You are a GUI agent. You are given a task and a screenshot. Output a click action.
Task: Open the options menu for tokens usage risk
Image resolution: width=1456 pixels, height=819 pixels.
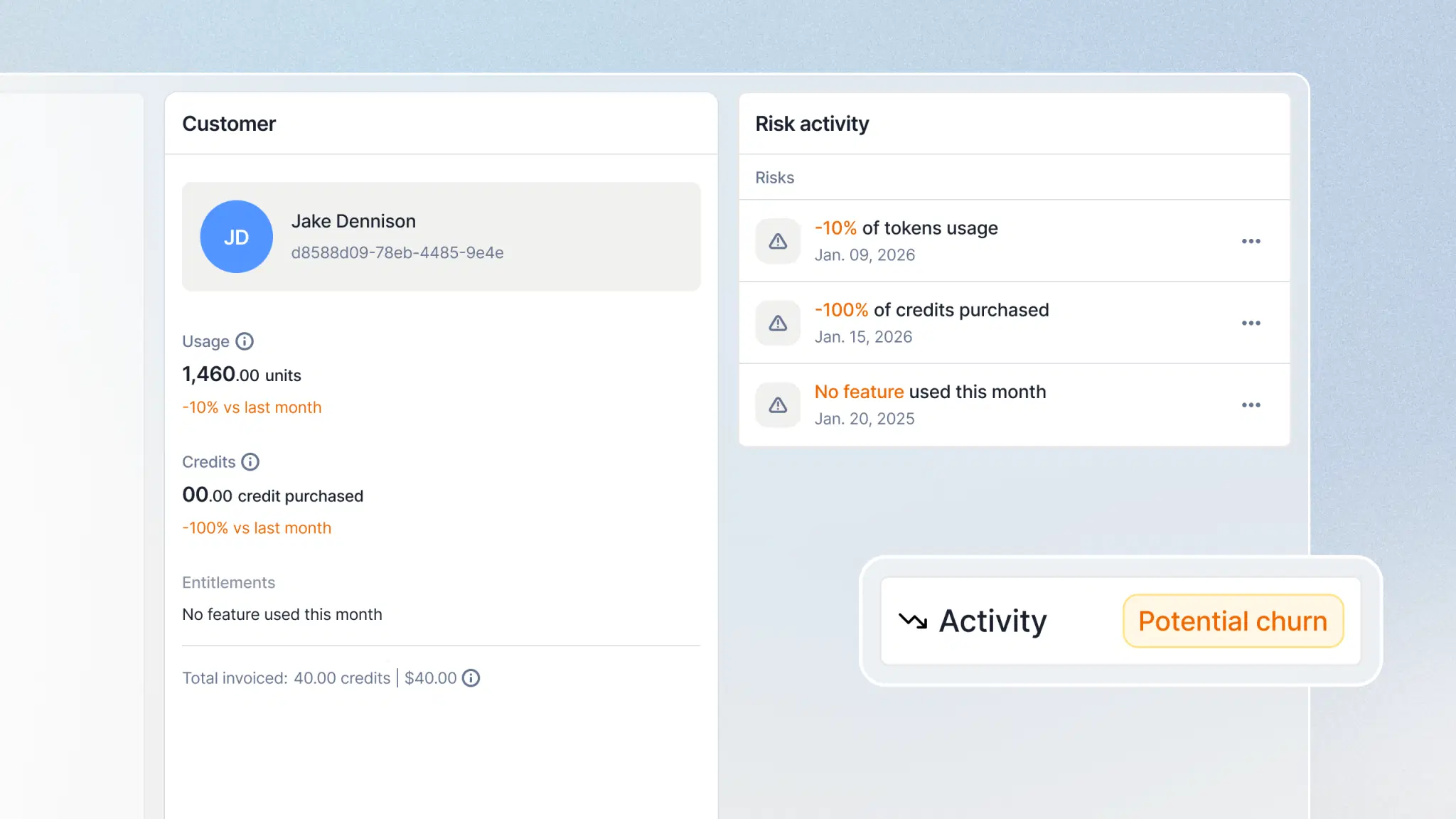coord(1251,240)
